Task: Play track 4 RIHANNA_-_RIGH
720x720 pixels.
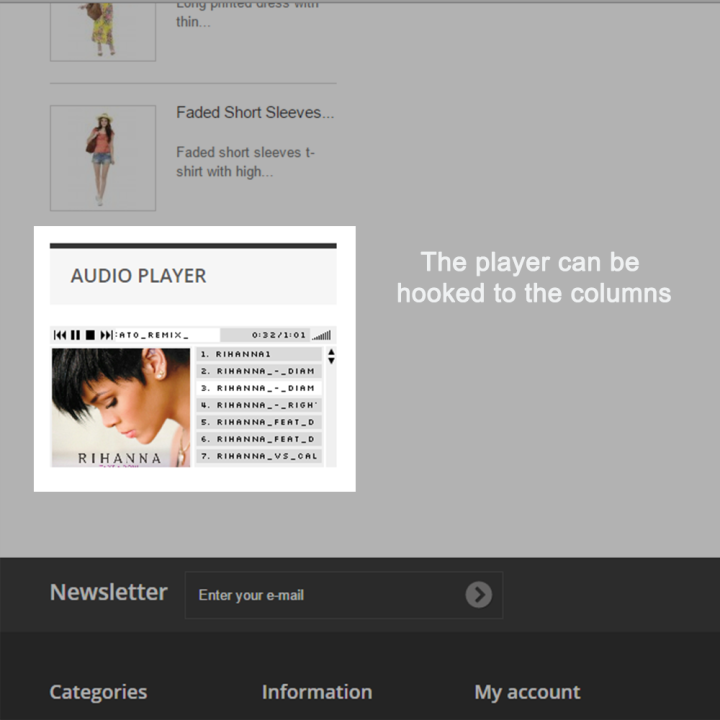Action: pyautogui.click(x=259, y=405)
